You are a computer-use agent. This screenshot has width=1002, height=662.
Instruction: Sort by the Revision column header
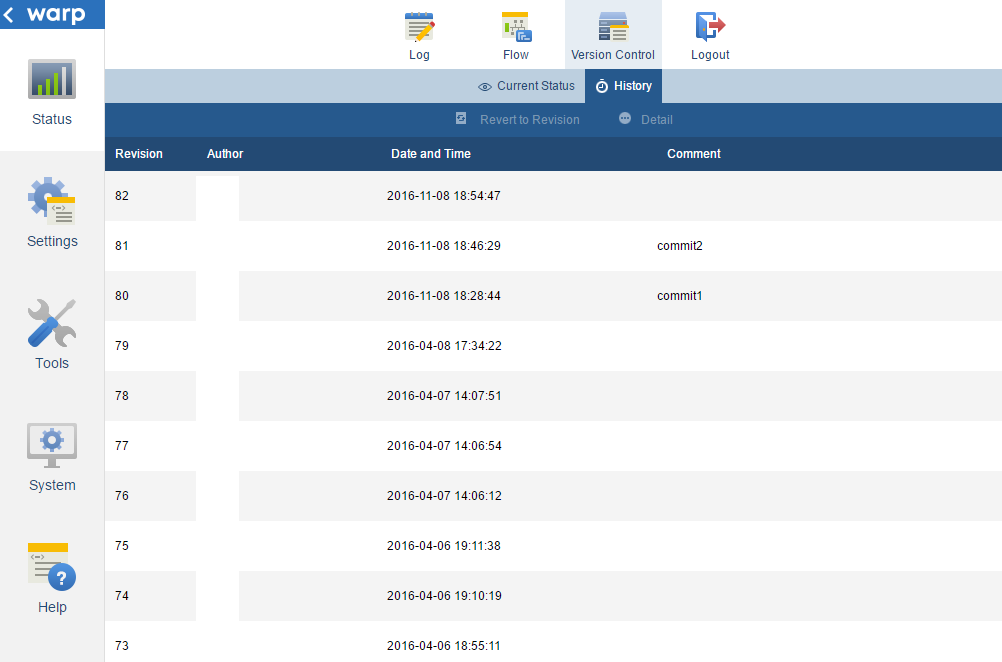(137, 153)
